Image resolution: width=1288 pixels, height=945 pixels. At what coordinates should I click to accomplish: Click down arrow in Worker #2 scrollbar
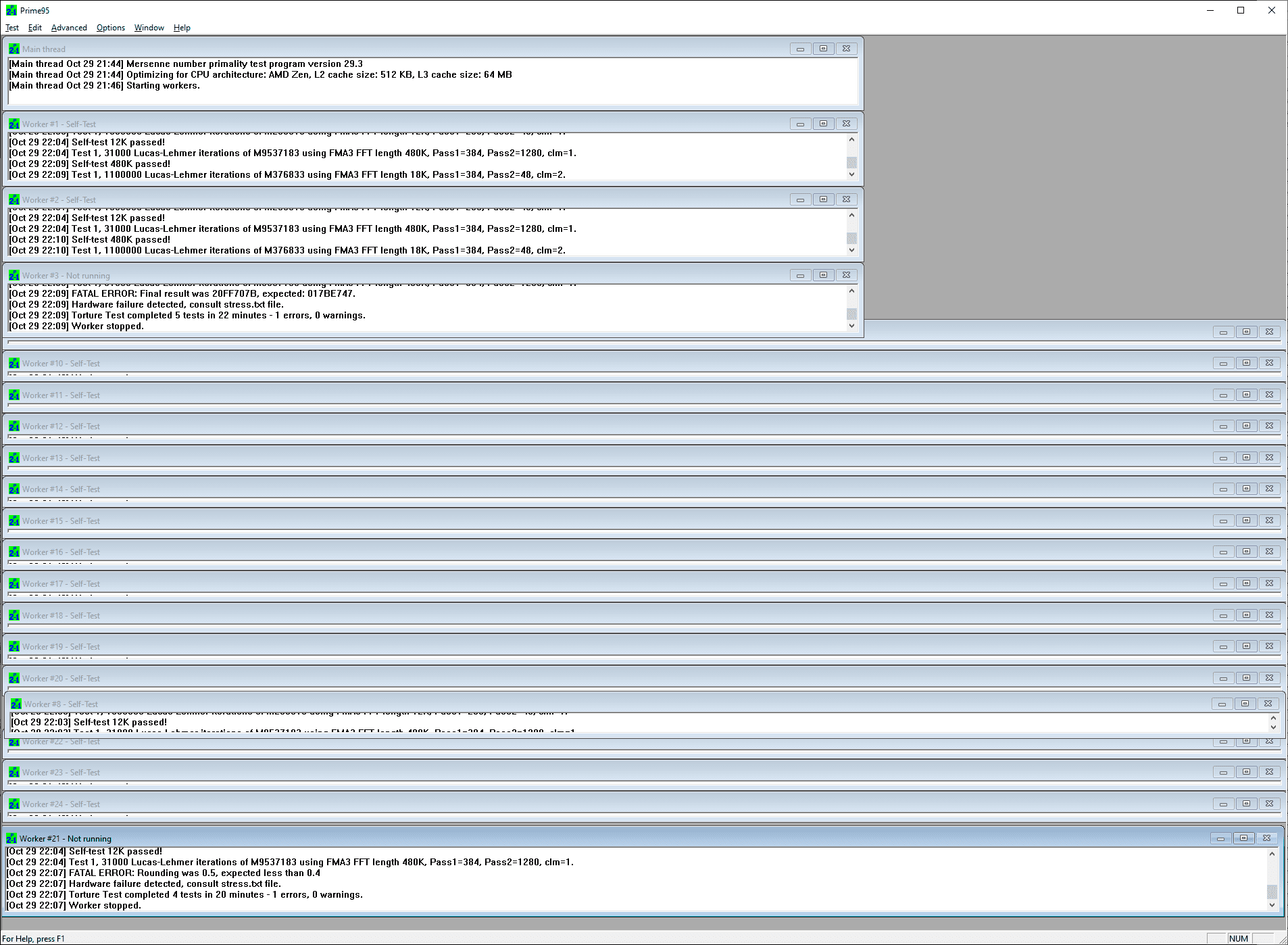point(851,250)
